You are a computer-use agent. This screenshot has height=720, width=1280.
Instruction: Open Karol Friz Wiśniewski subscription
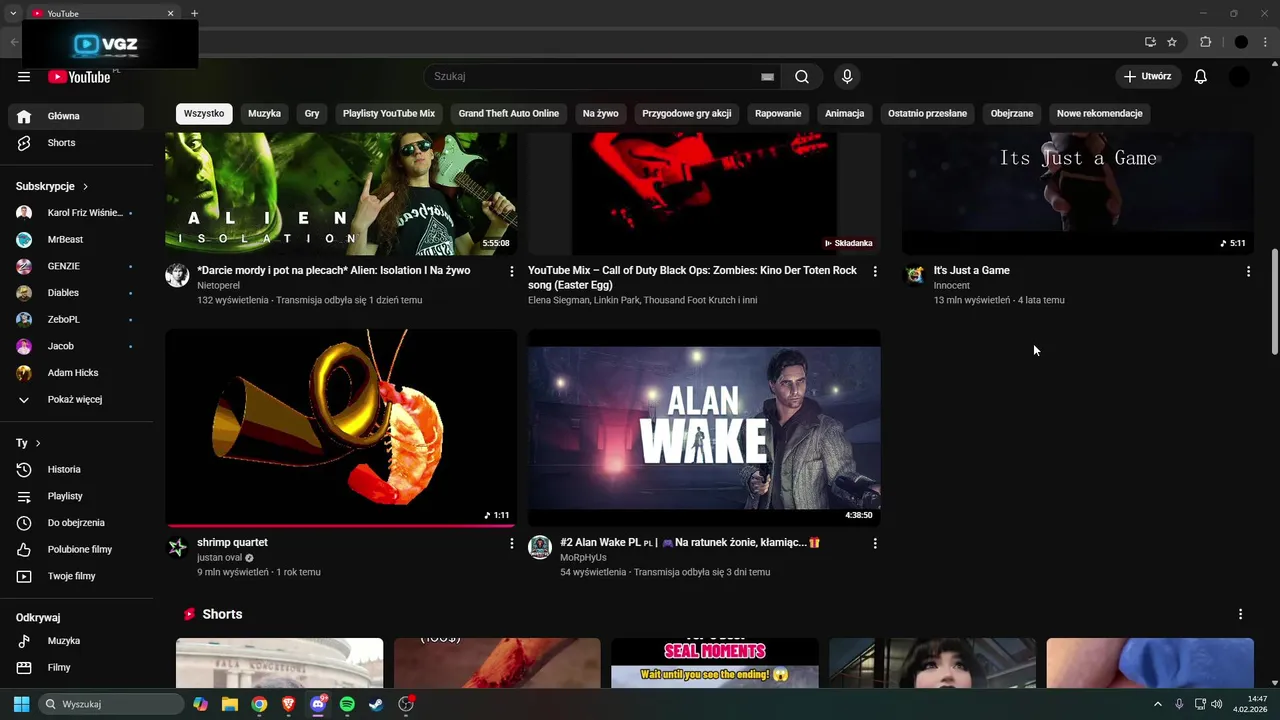pyautogui.click(x=76, y=213)
